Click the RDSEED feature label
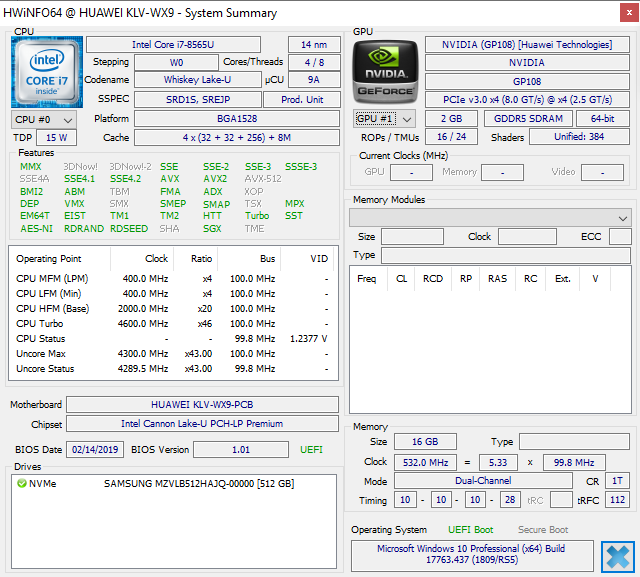640x577 pixels. click(x=129, y=229)
